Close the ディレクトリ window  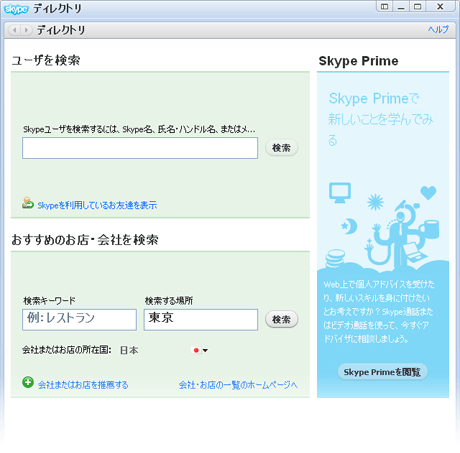click(x=440, y=7)
